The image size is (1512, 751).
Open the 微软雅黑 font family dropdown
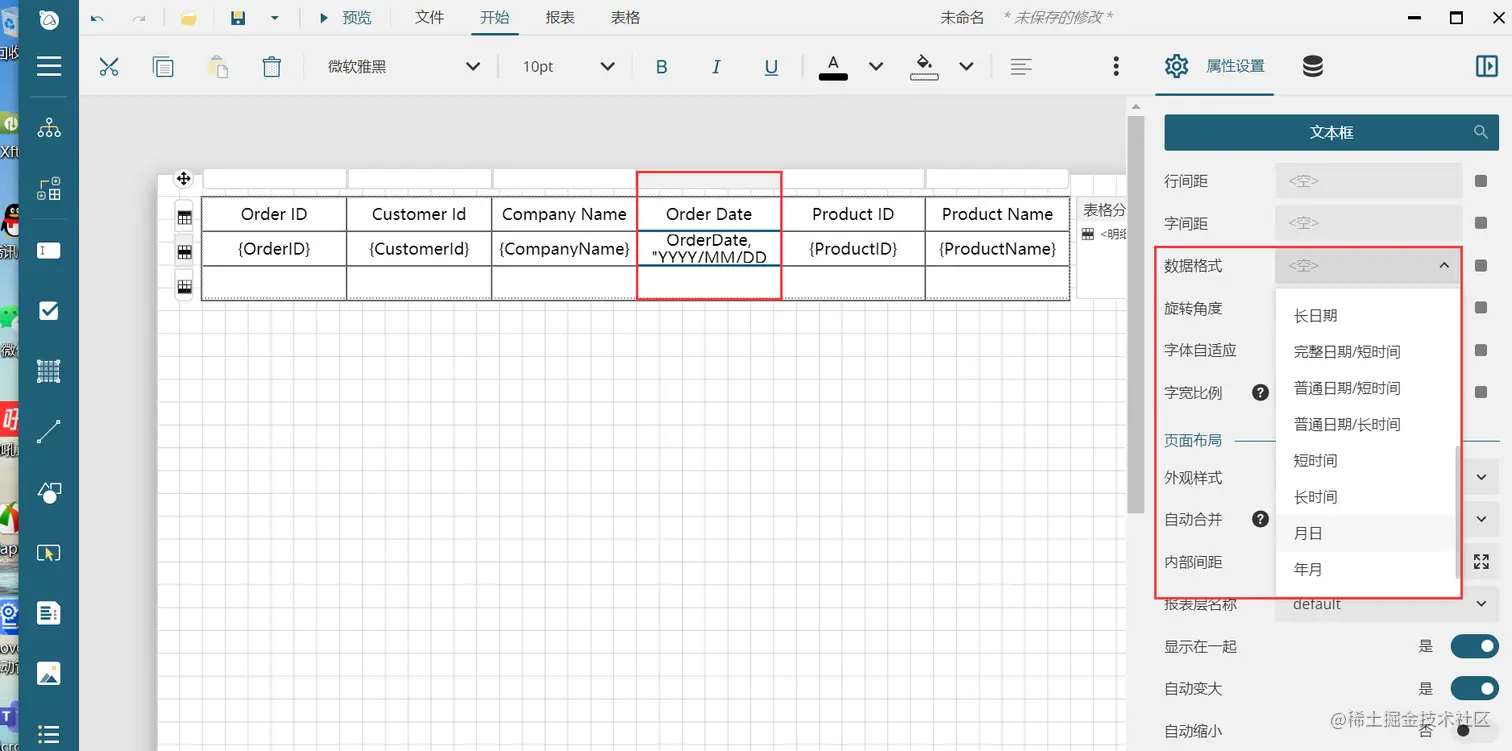[x=404, y=67]
